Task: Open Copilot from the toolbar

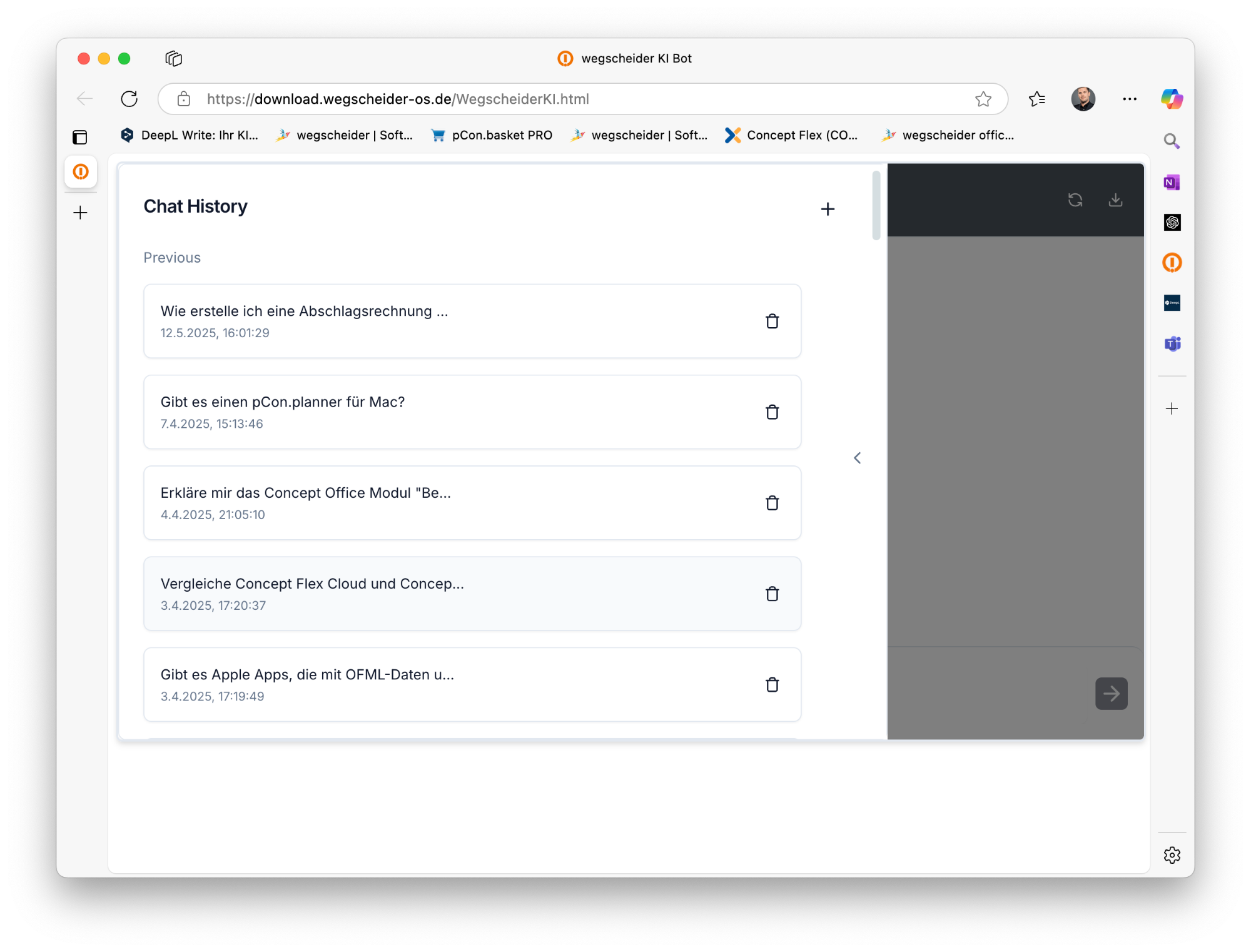Action: click(1172, 99)
